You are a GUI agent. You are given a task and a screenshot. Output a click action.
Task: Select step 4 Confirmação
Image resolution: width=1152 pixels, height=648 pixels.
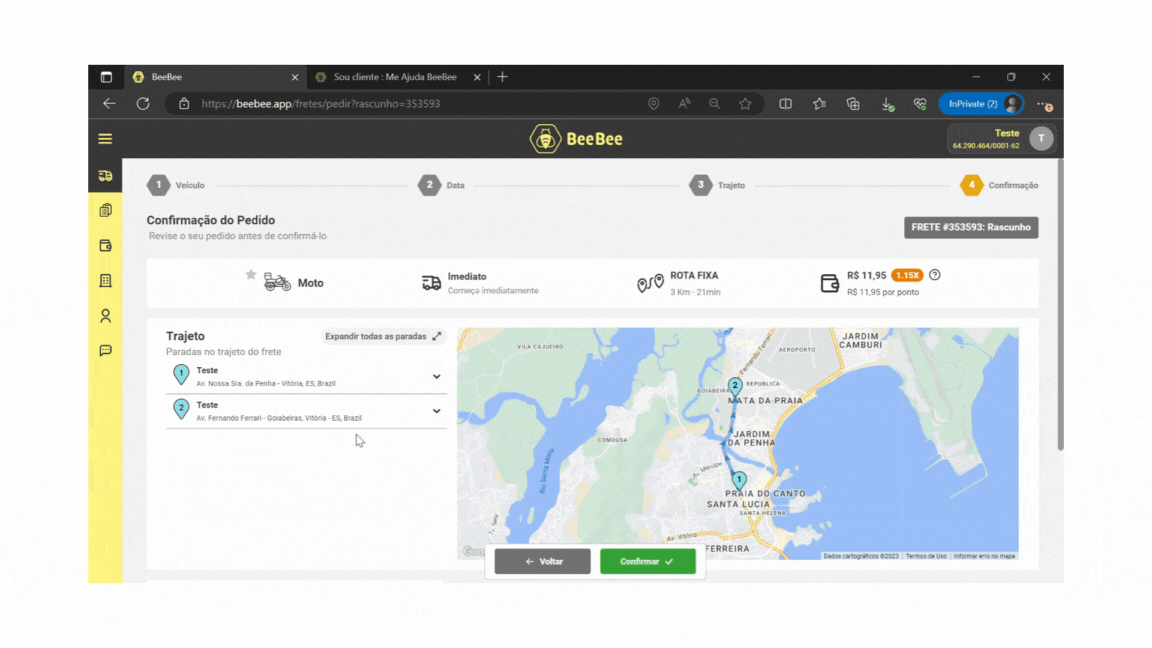click(x=999, y=185)
